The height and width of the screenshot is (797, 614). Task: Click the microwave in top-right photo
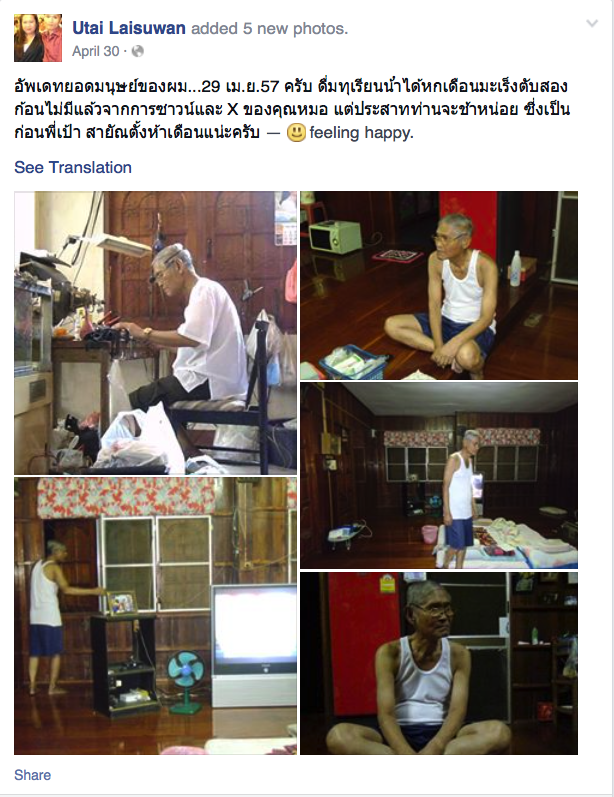[x=328, y=236]
